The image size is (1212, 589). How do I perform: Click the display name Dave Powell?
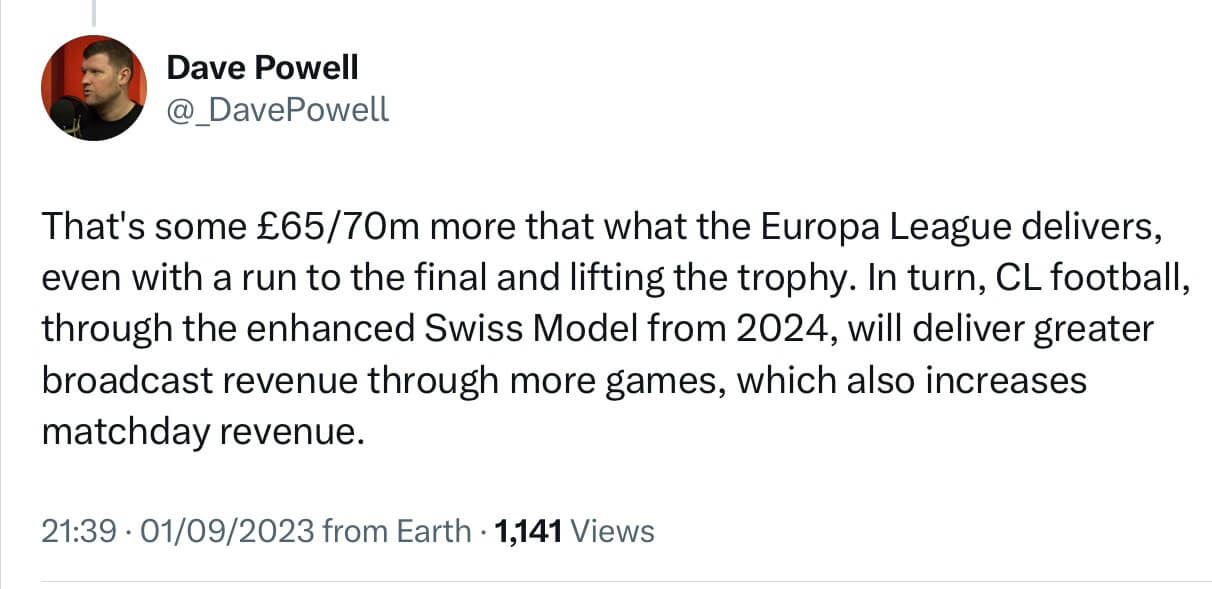click(262, 68)
